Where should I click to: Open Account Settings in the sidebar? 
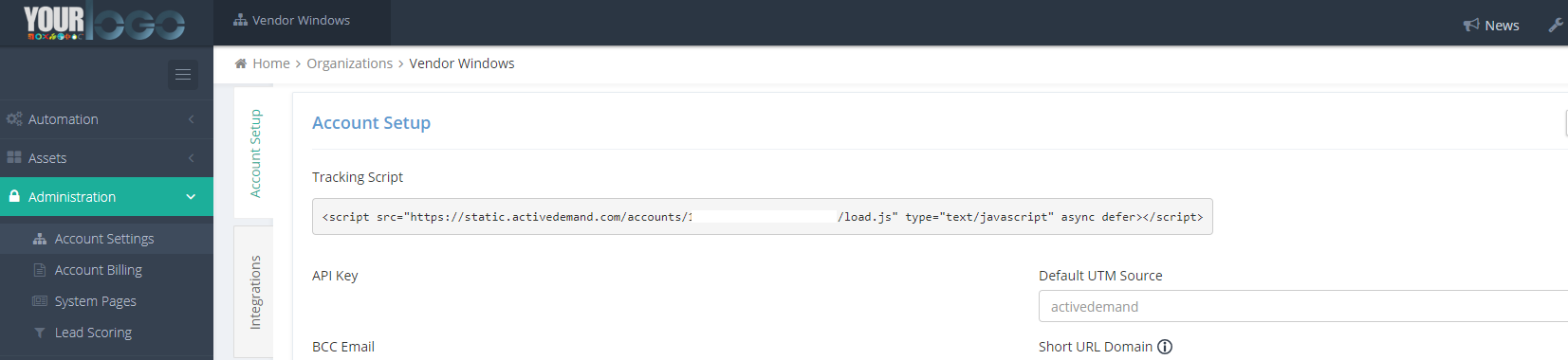pyautogui.click(x=106, y=239)
